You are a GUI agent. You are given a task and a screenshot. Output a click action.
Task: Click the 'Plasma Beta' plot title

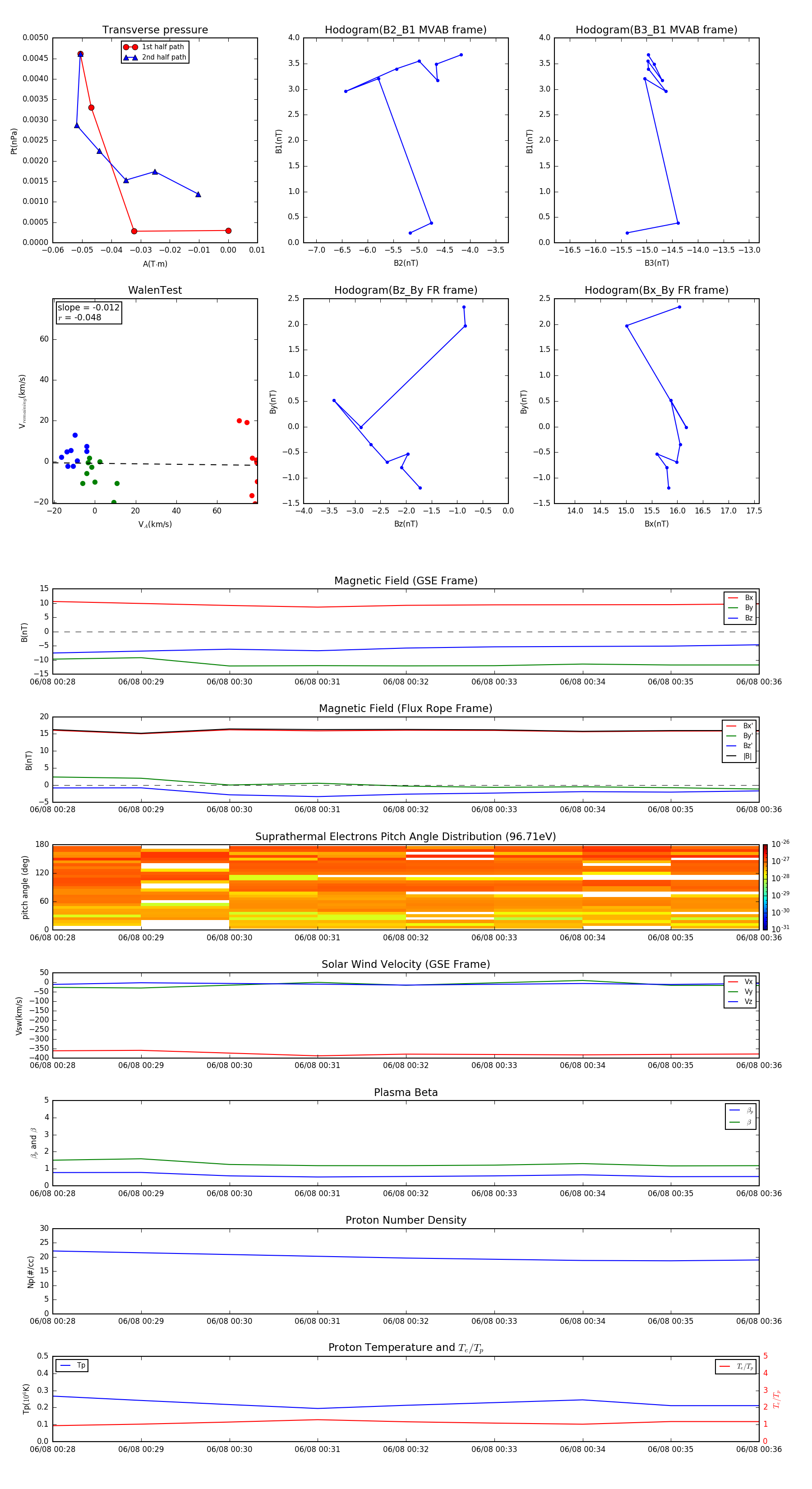pos(406,1093)
